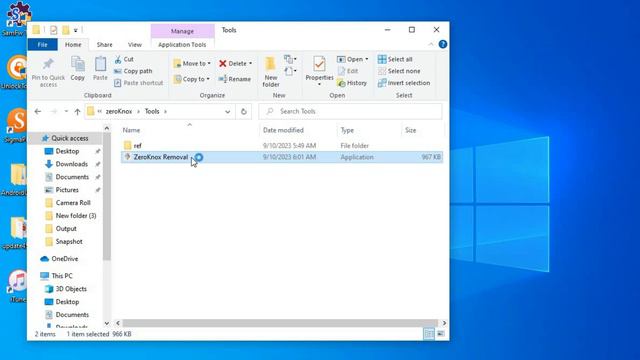Open the Application Tools tab
The width and height of the screenshot is (640, 360).
pos(182,44)
